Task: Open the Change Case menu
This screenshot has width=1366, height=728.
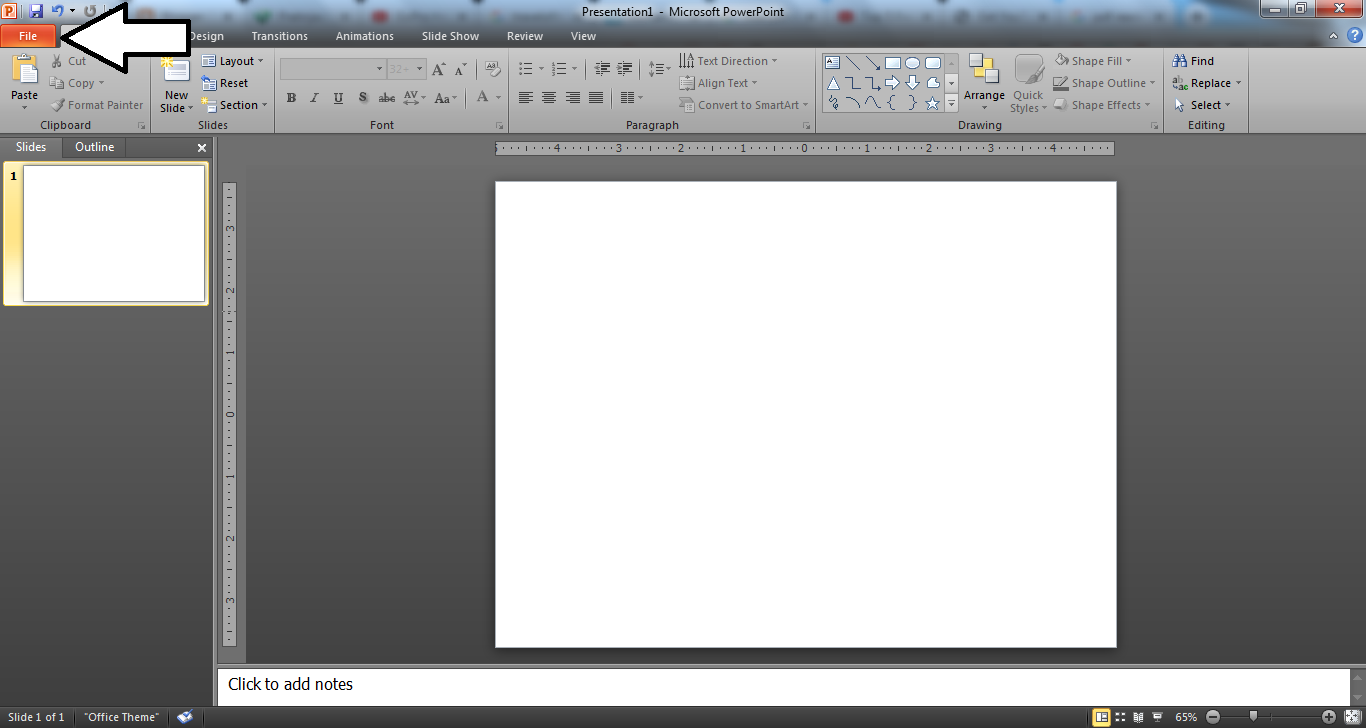Action: 447,98
